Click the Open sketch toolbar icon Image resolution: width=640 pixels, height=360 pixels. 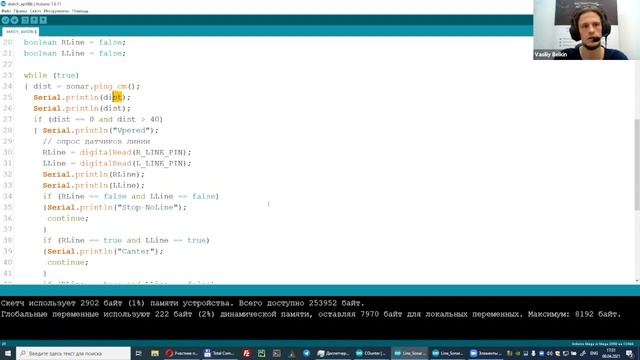(x=34, y=20)
